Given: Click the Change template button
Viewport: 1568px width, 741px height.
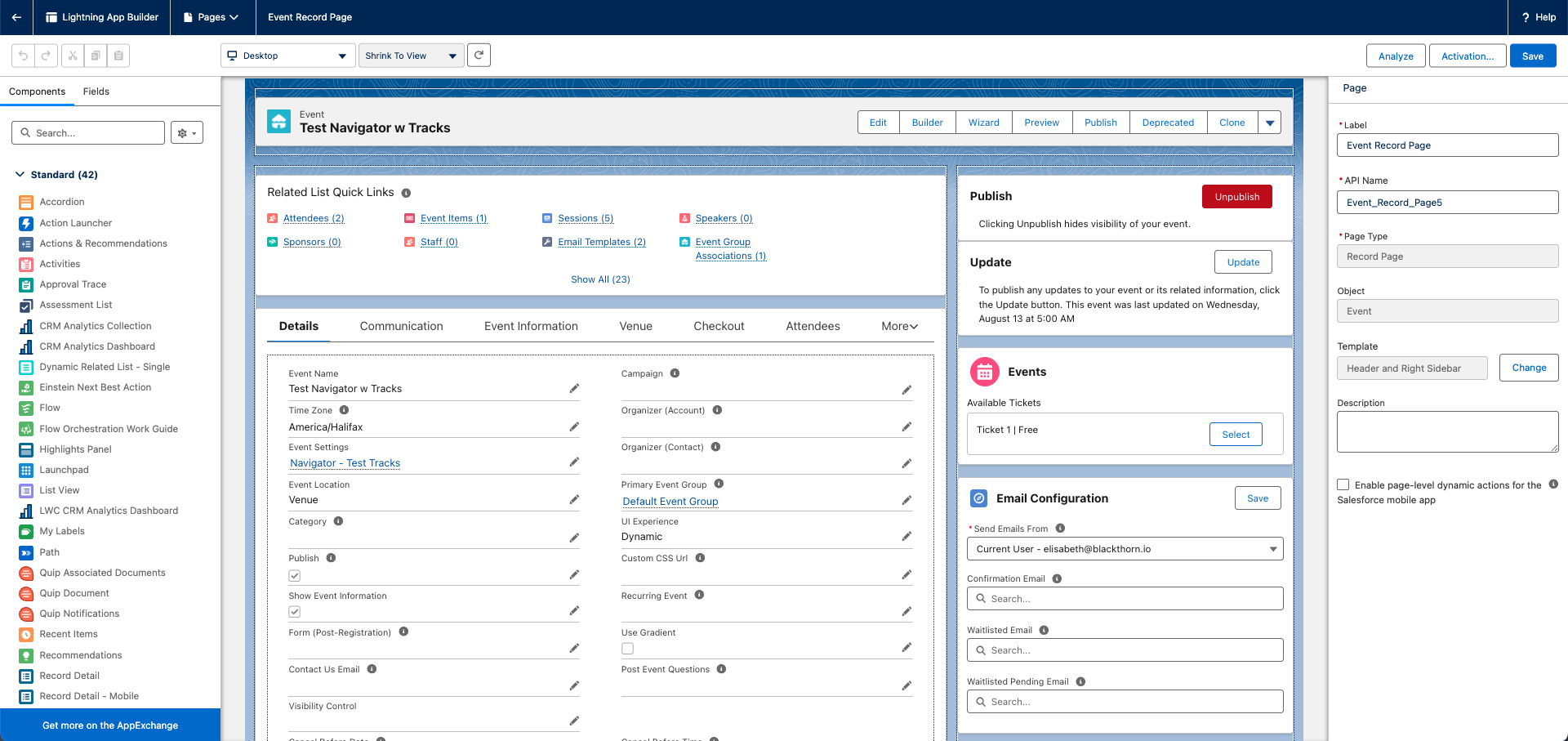Looking at the screenshot, I should click(x=1529, y=368).
